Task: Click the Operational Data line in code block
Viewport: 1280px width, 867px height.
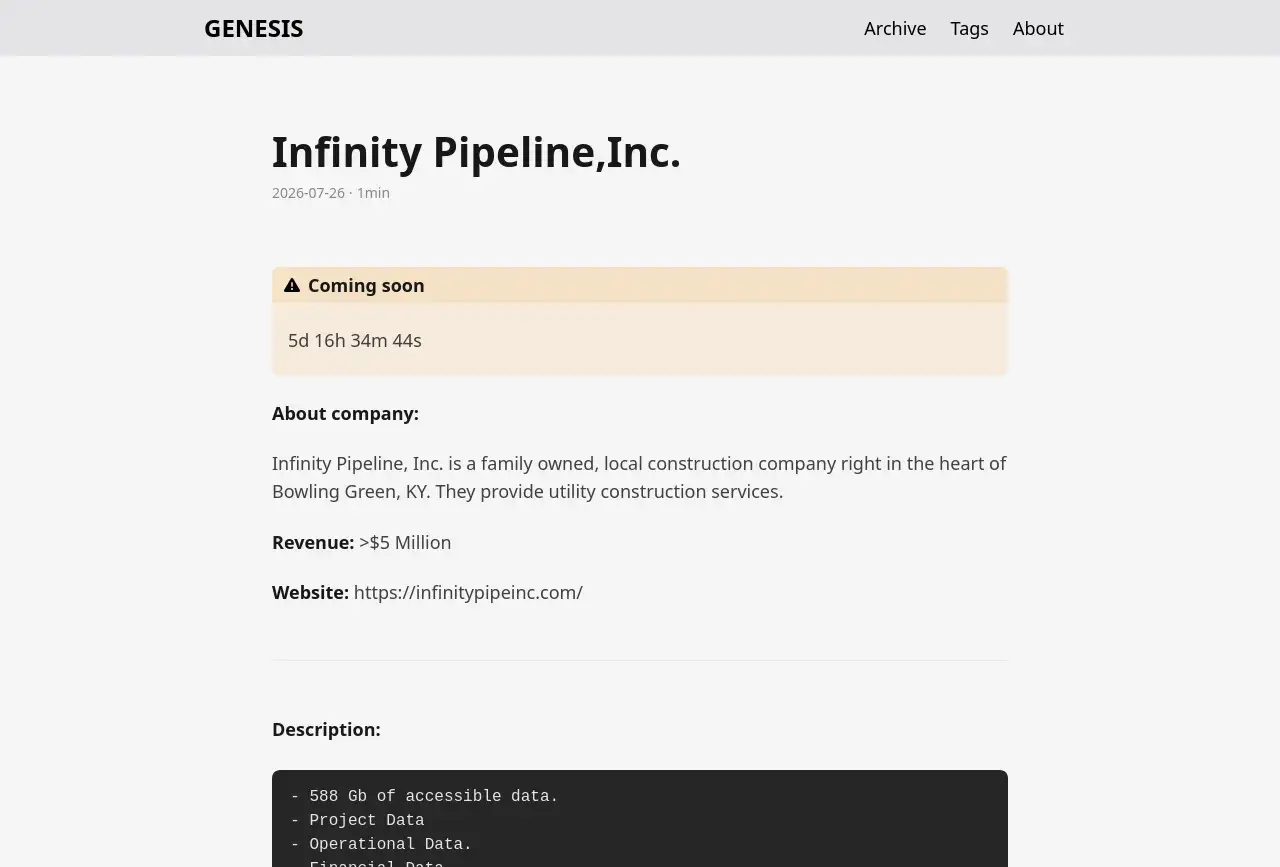Action: tap(382, 845)
